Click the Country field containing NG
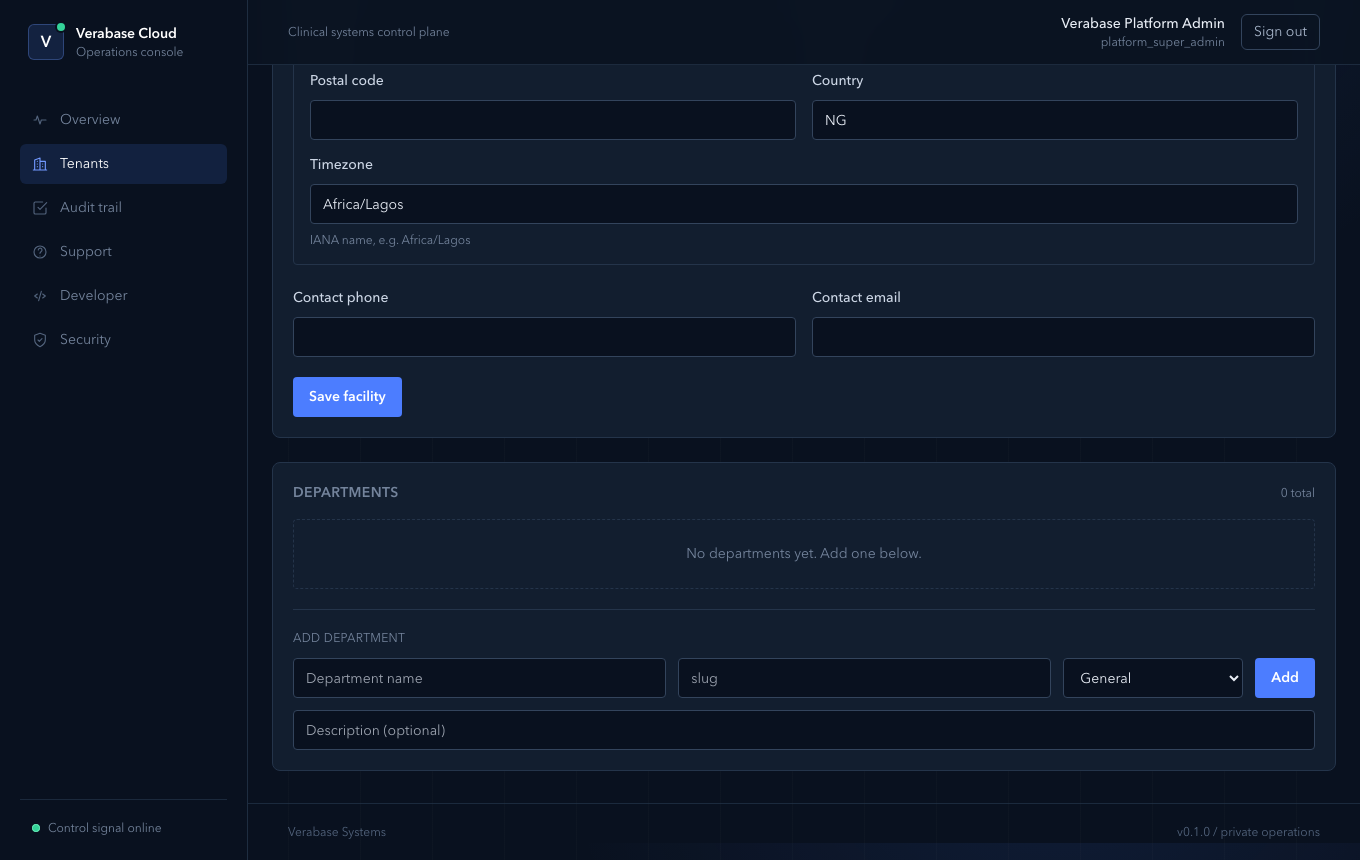The width and height of the screenshot is (1360, 860). click(x=1055, y=120)
